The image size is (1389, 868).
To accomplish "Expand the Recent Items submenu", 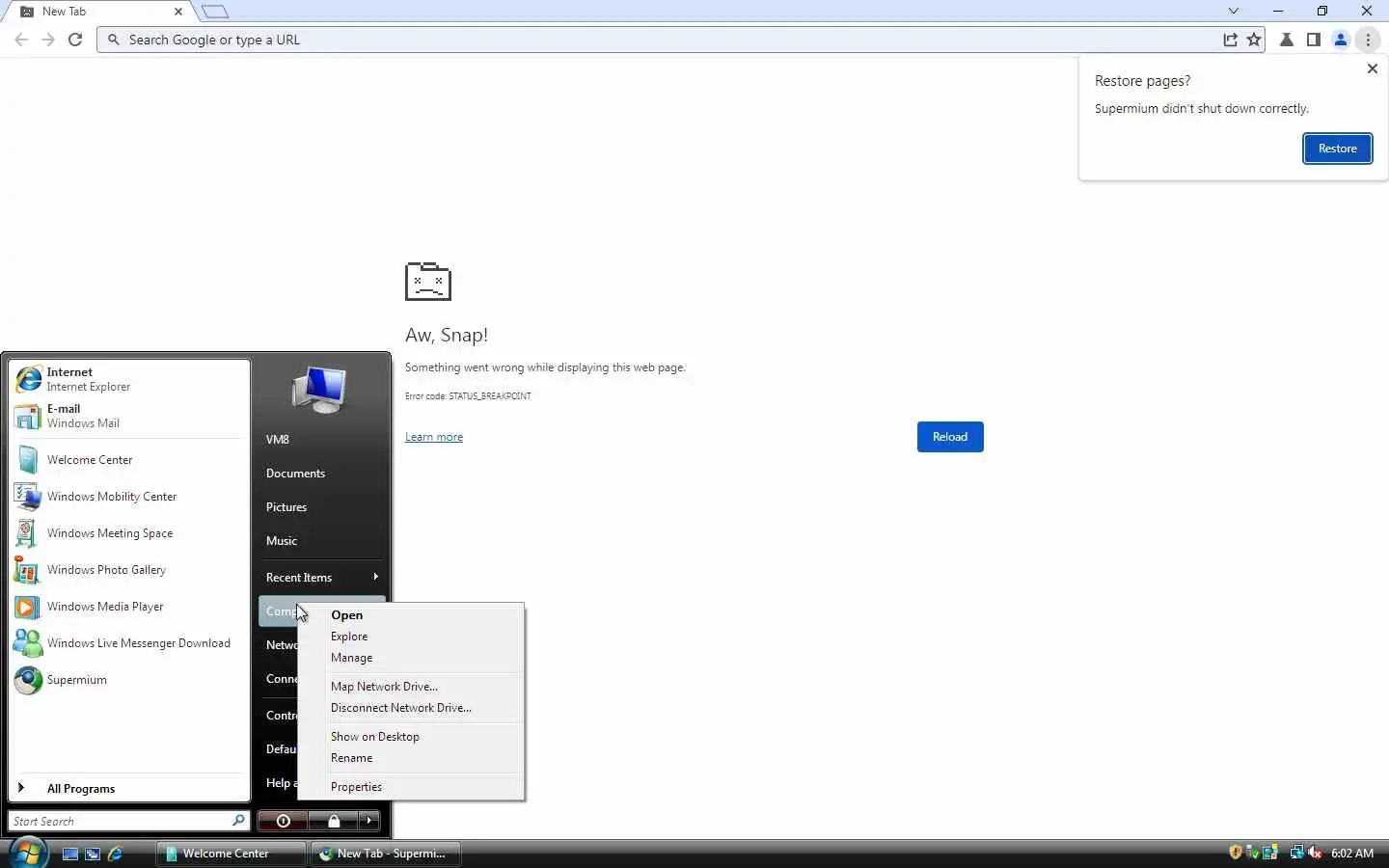I will coord(322,578).
